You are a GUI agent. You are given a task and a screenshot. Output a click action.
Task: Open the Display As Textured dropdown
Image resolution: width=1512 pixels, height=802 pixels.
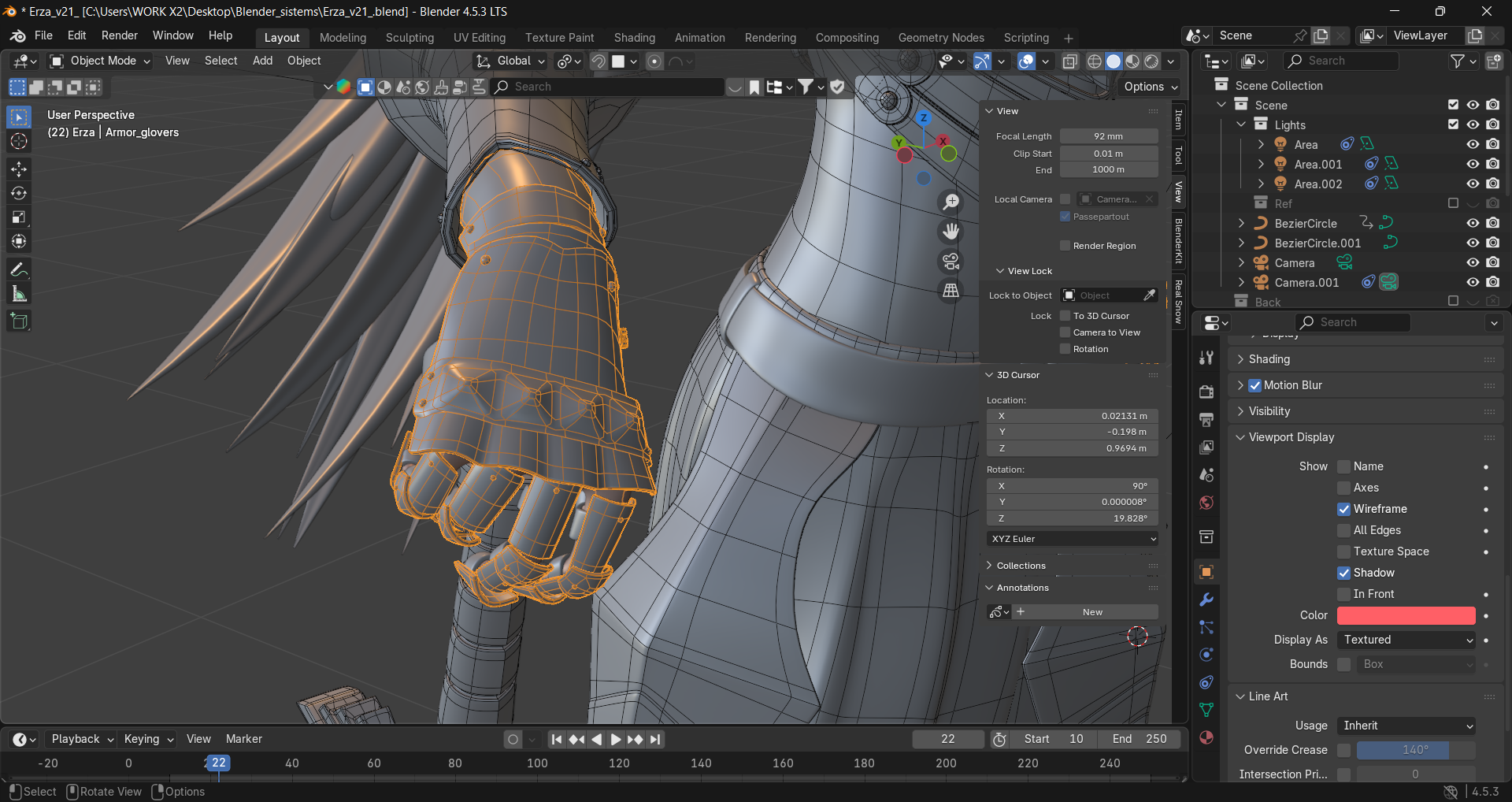[1406, 640]
